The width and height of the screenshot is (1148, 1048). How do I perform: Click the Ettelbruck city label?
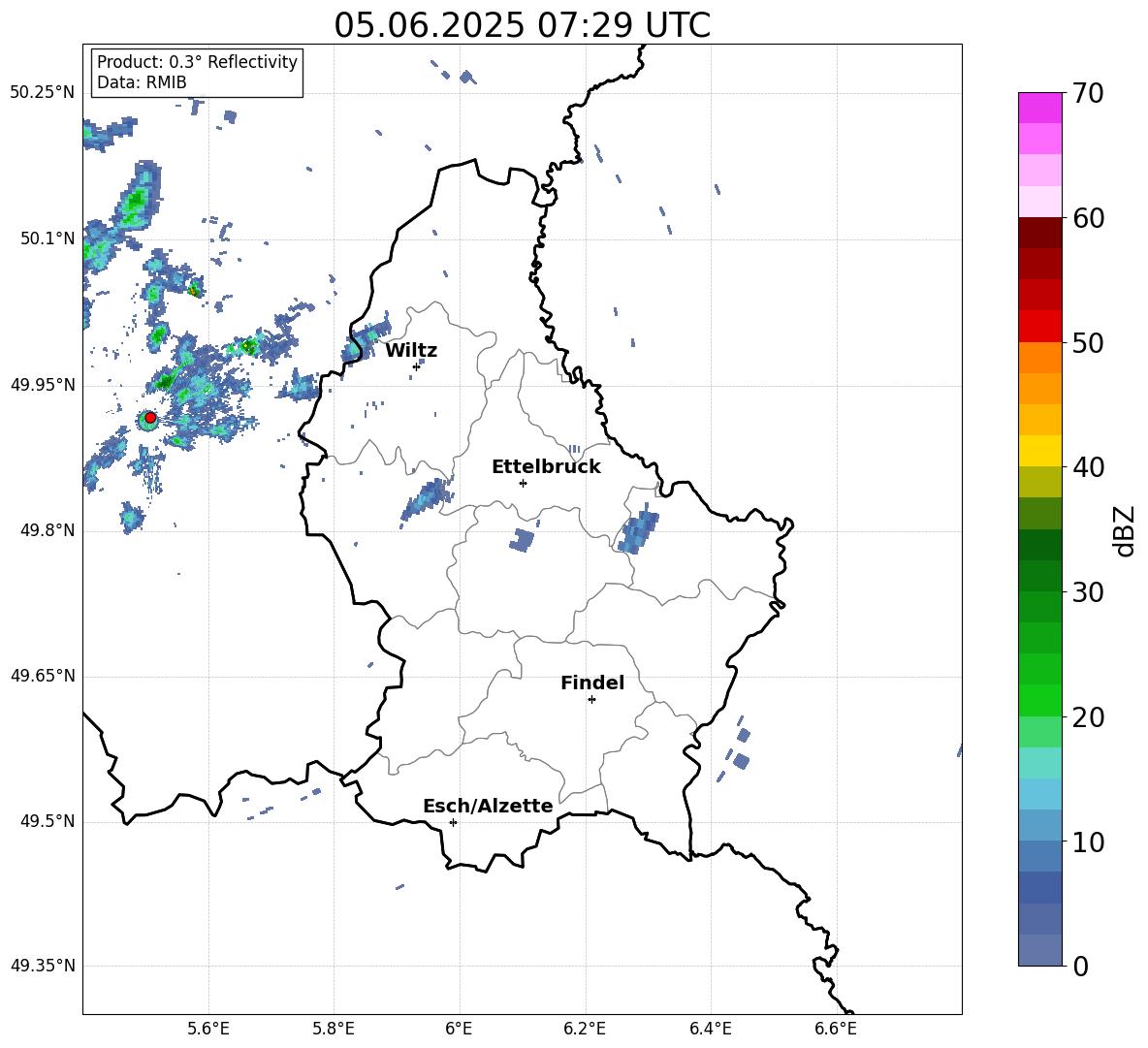(x=546, y=467)
